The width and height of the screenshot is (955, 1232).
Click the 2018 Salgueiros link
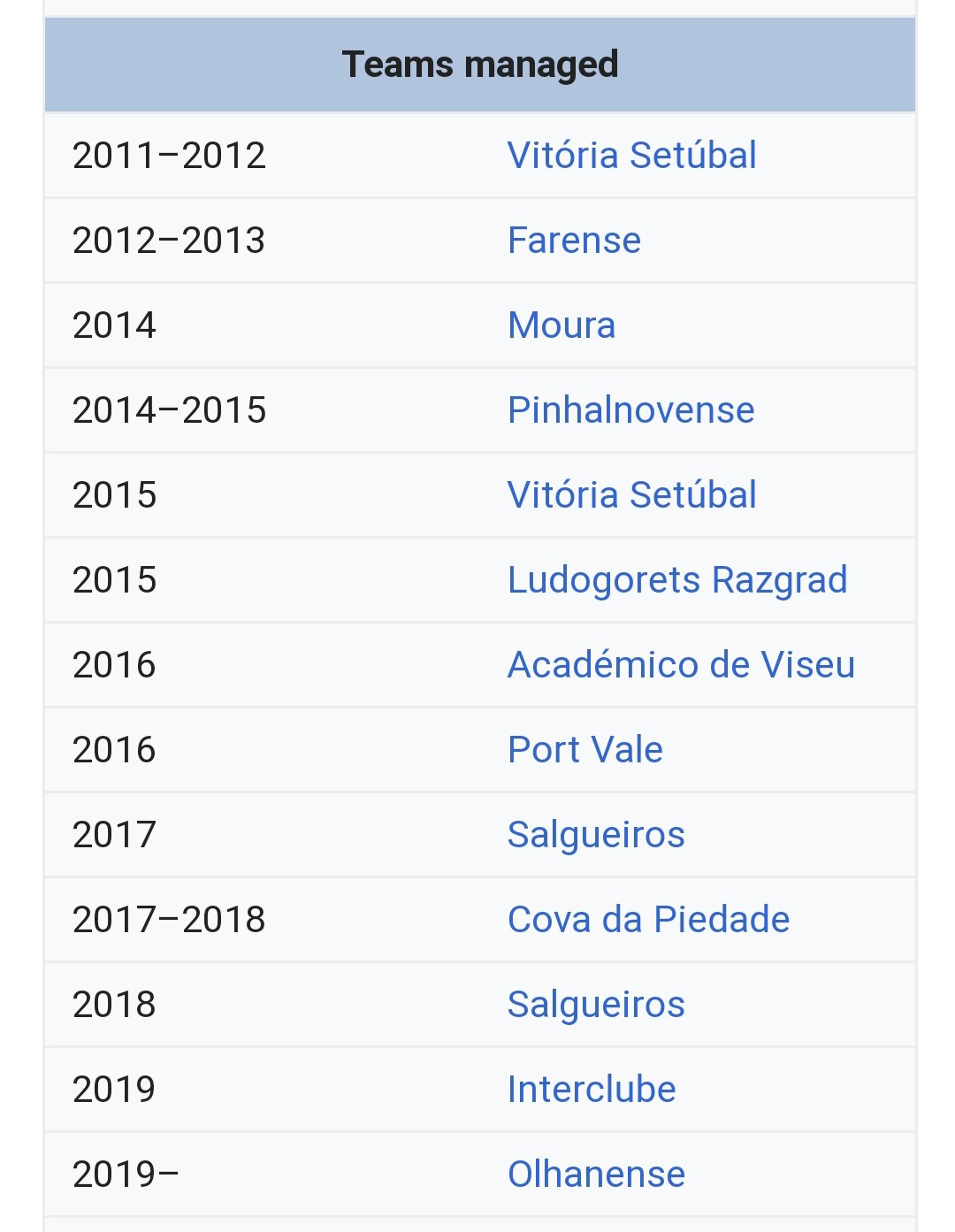pos(596,1005)
